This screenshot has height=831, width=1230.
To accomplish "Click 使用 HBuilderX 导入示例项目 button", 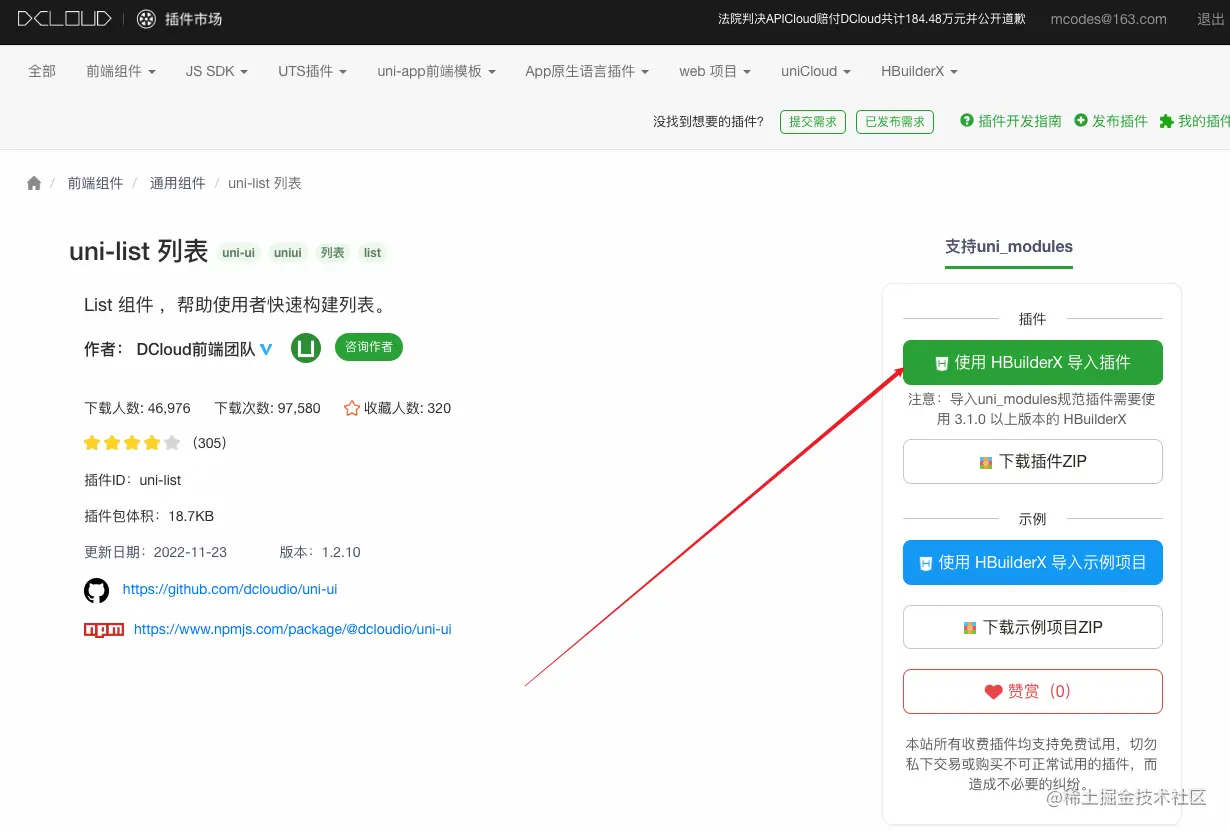I will pos(1033,562).
